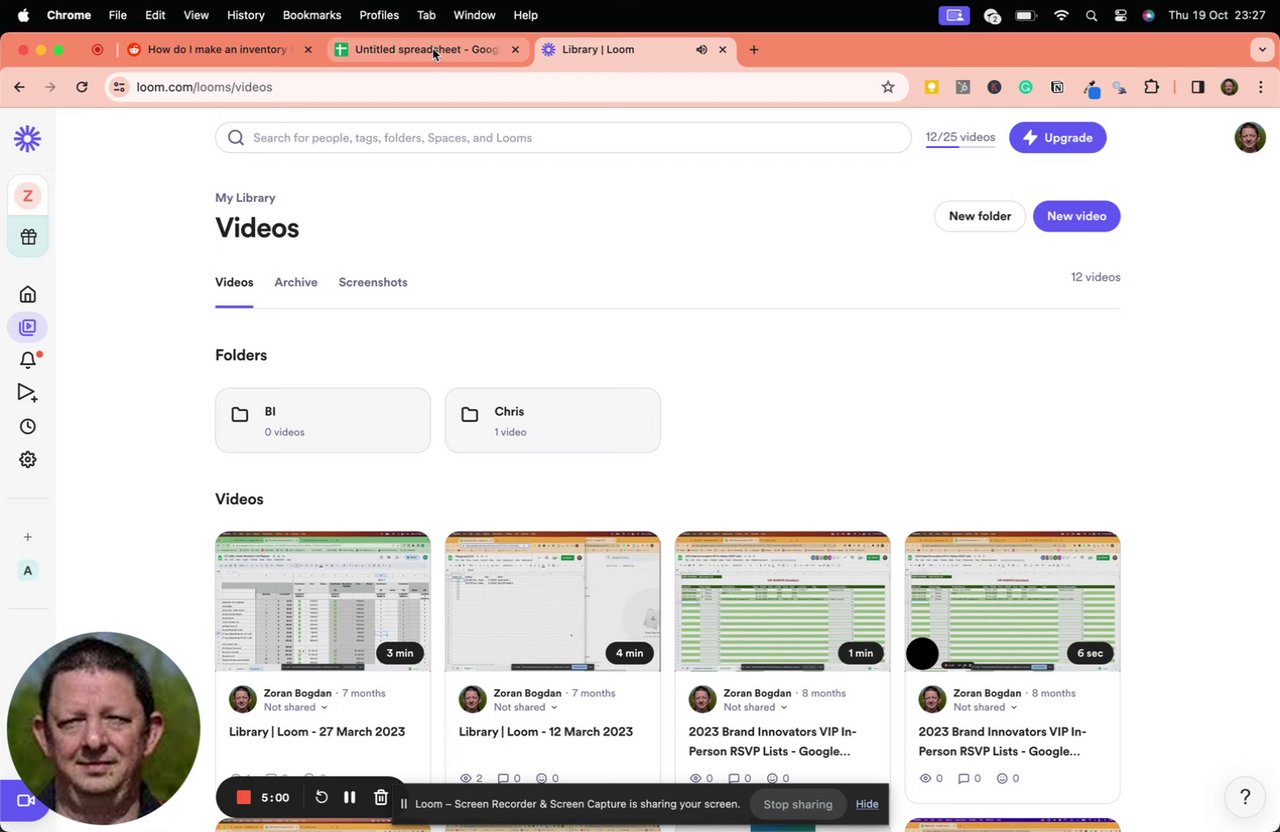This screenshot has width=1280, height=832.
Task: Open the Bookmarks menu in menu bar
Action: (312, 15)
